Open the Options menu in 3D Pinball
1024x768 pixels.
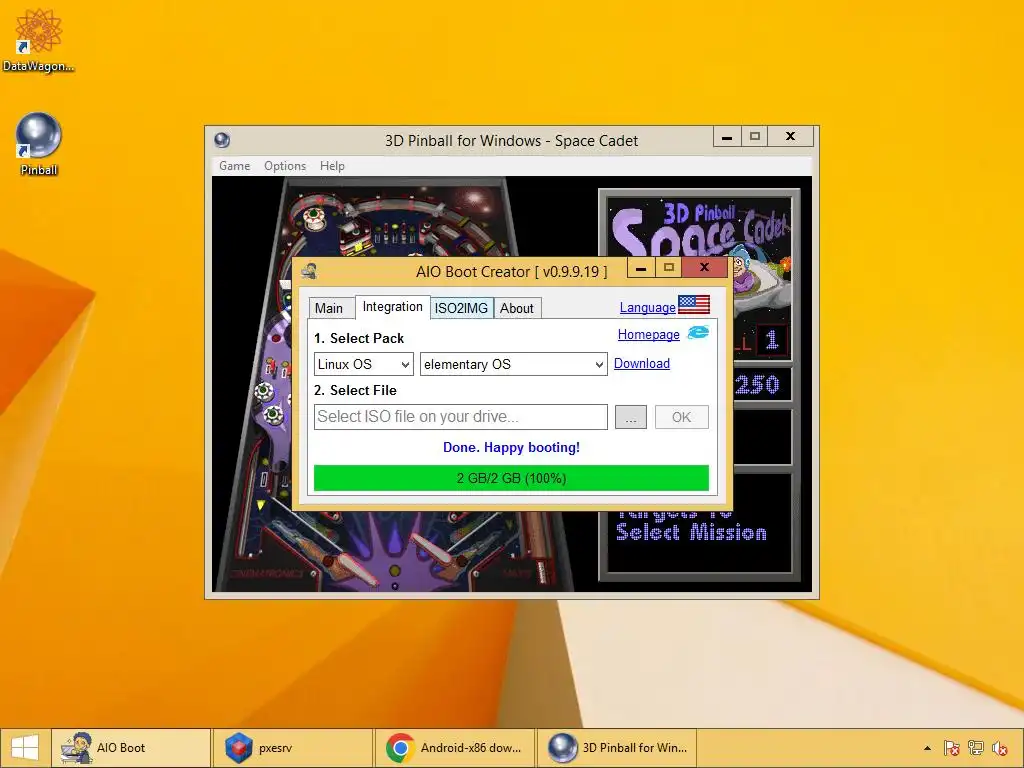285,166
